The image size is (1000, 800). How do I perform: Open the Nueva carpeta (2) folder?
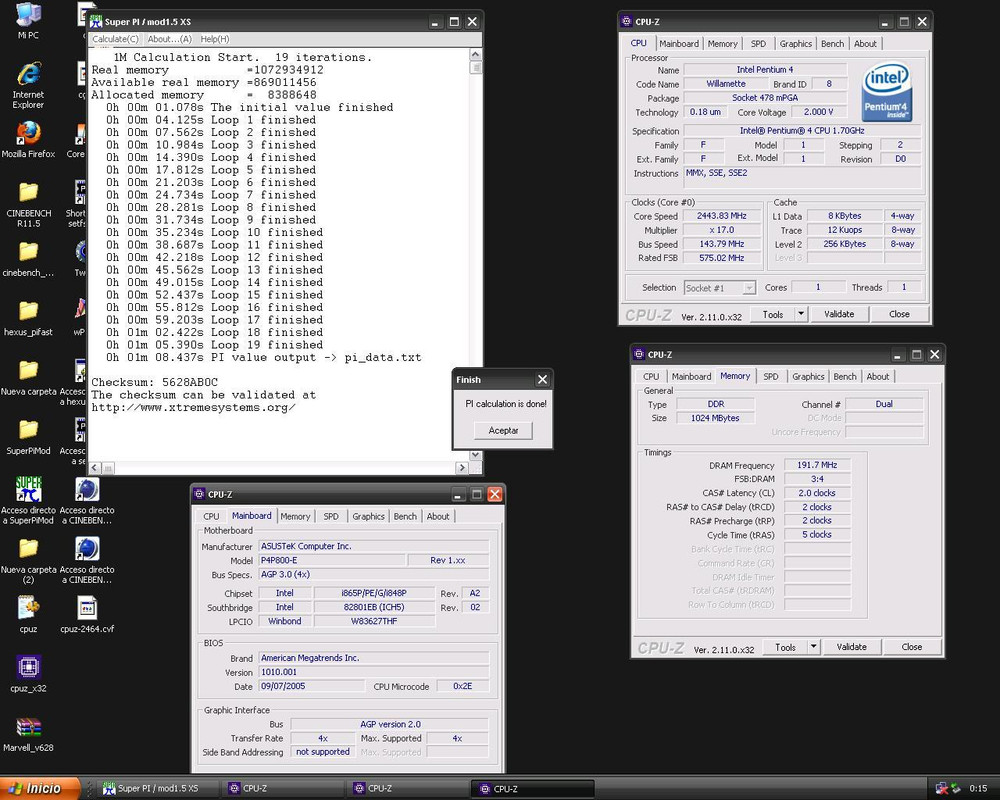[x=28, y=560]
